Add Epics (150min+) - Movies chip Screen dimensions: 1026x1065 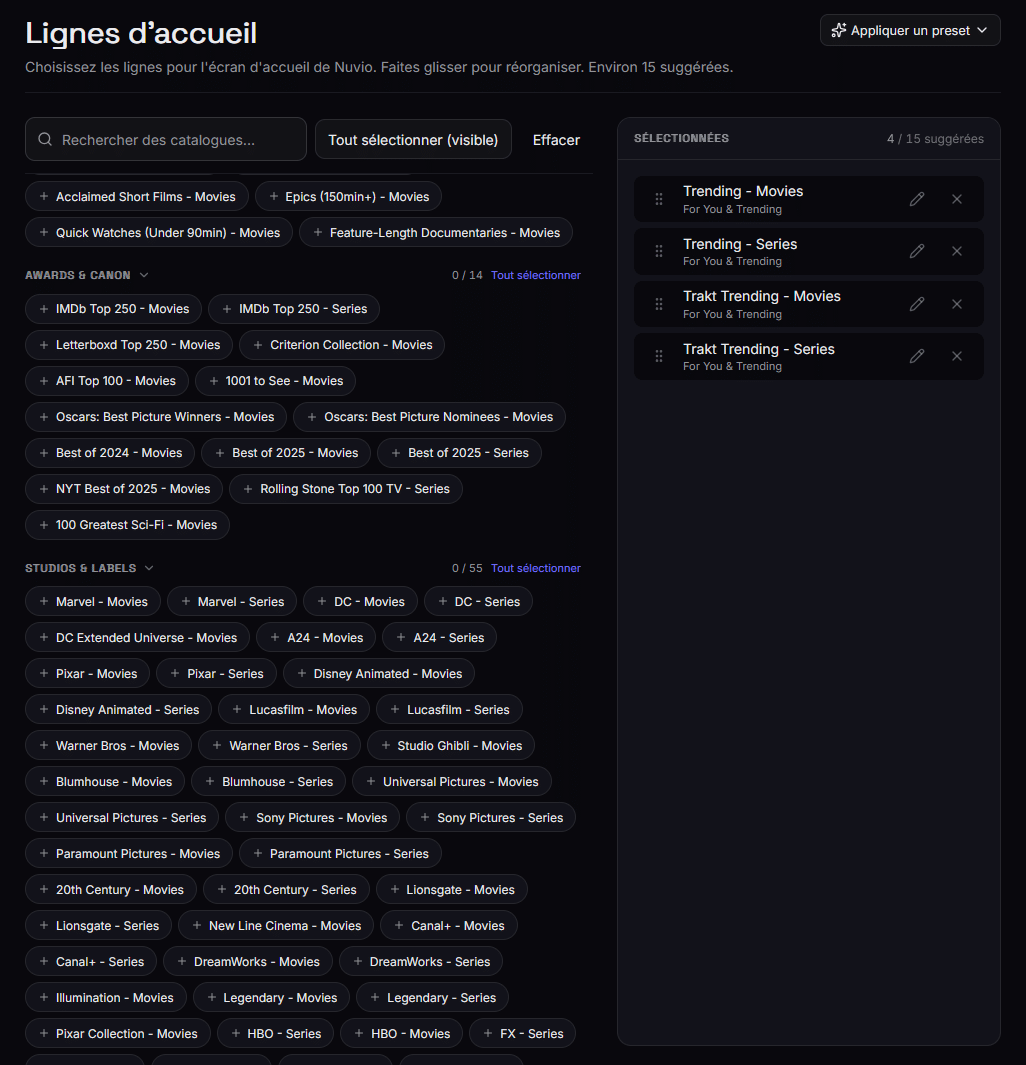click(x=348, y=197)
